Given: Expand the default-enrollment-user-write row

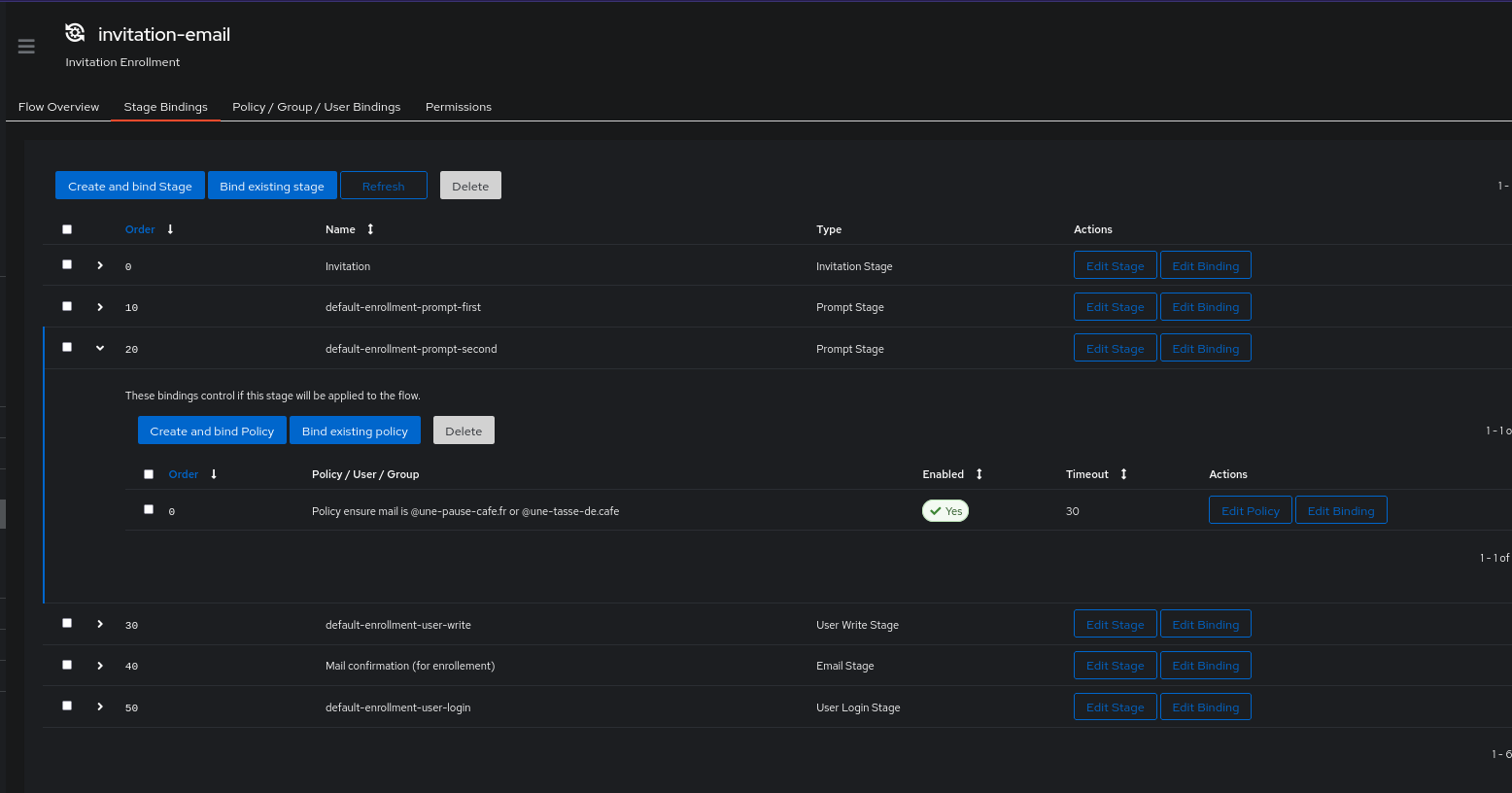Looking at the screenshot, I should click(100, 624).
